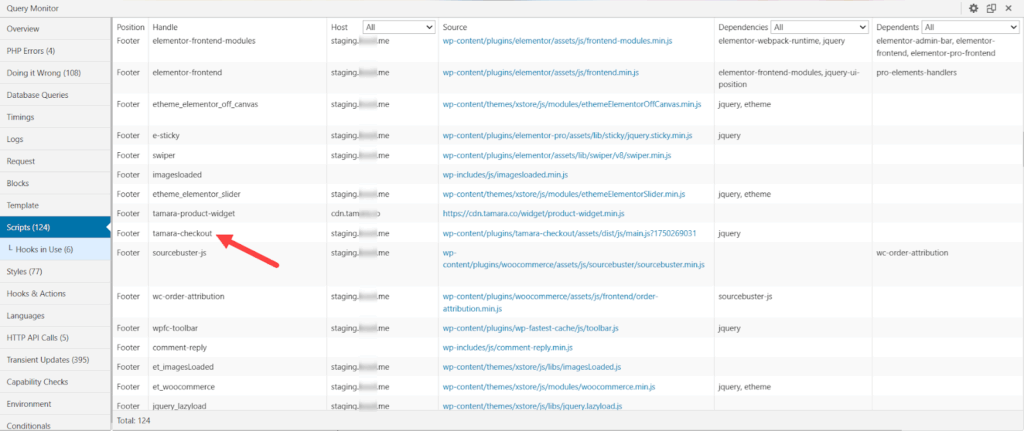Click the comment-reply.min.js link
The width and height of the screenshot is (1024, 431).
pos(507,347)
